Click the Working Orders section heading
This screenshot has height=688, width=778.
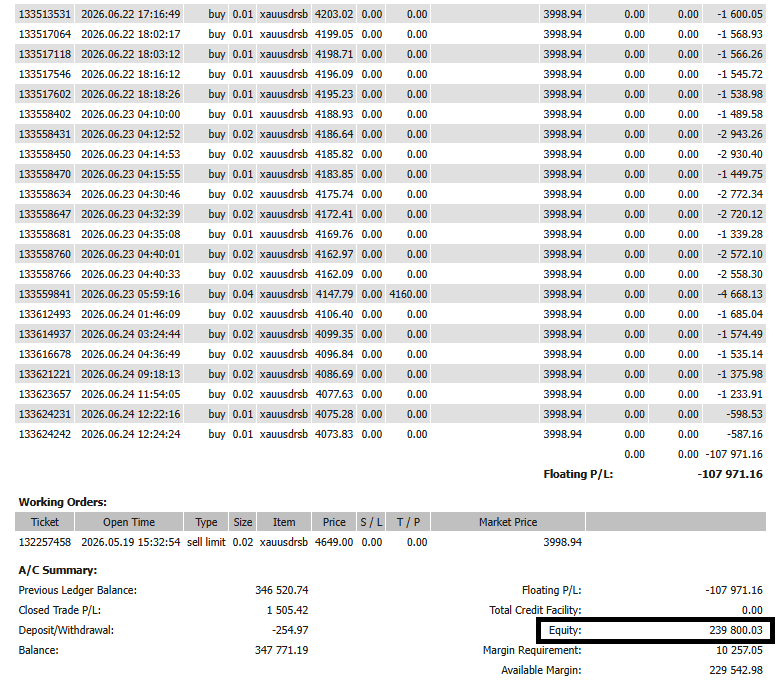[x=63, y=502]
